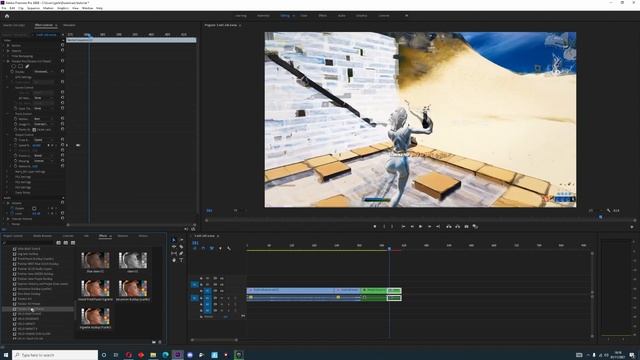Click Home button at top left
The width and height of the screenshot is (640, 360).
[7, 16]
